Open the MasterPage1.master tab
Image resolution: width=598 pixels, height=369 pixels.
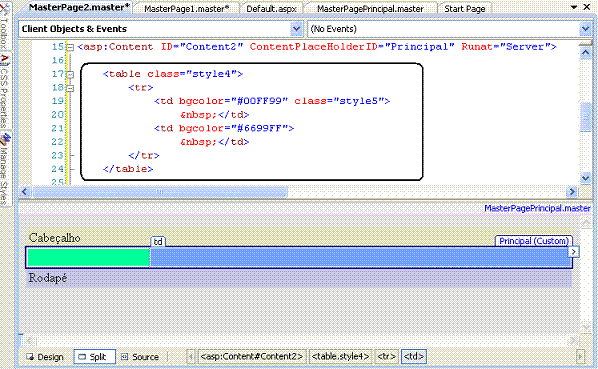click(186, 8)
